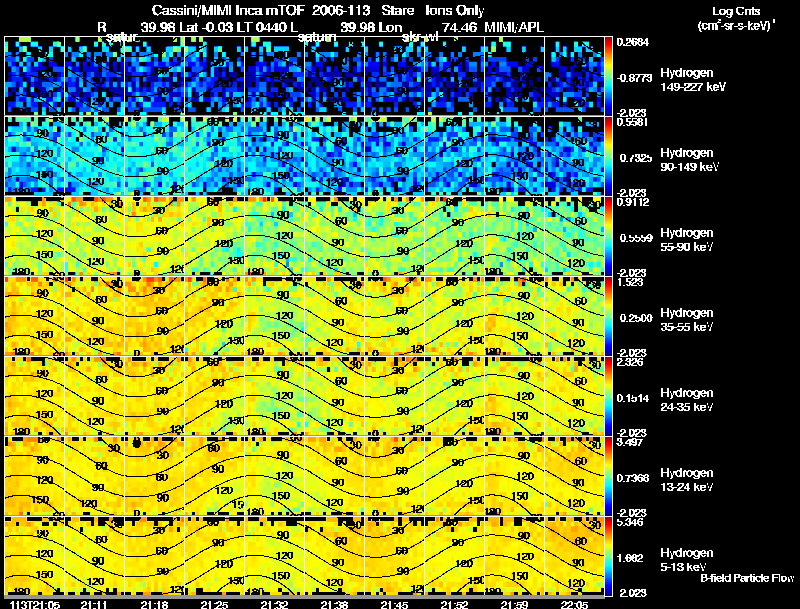Viewport: 800px width, 609px height.
Task: Click the 22:05 time axis marker
Action: click(574, 605)
